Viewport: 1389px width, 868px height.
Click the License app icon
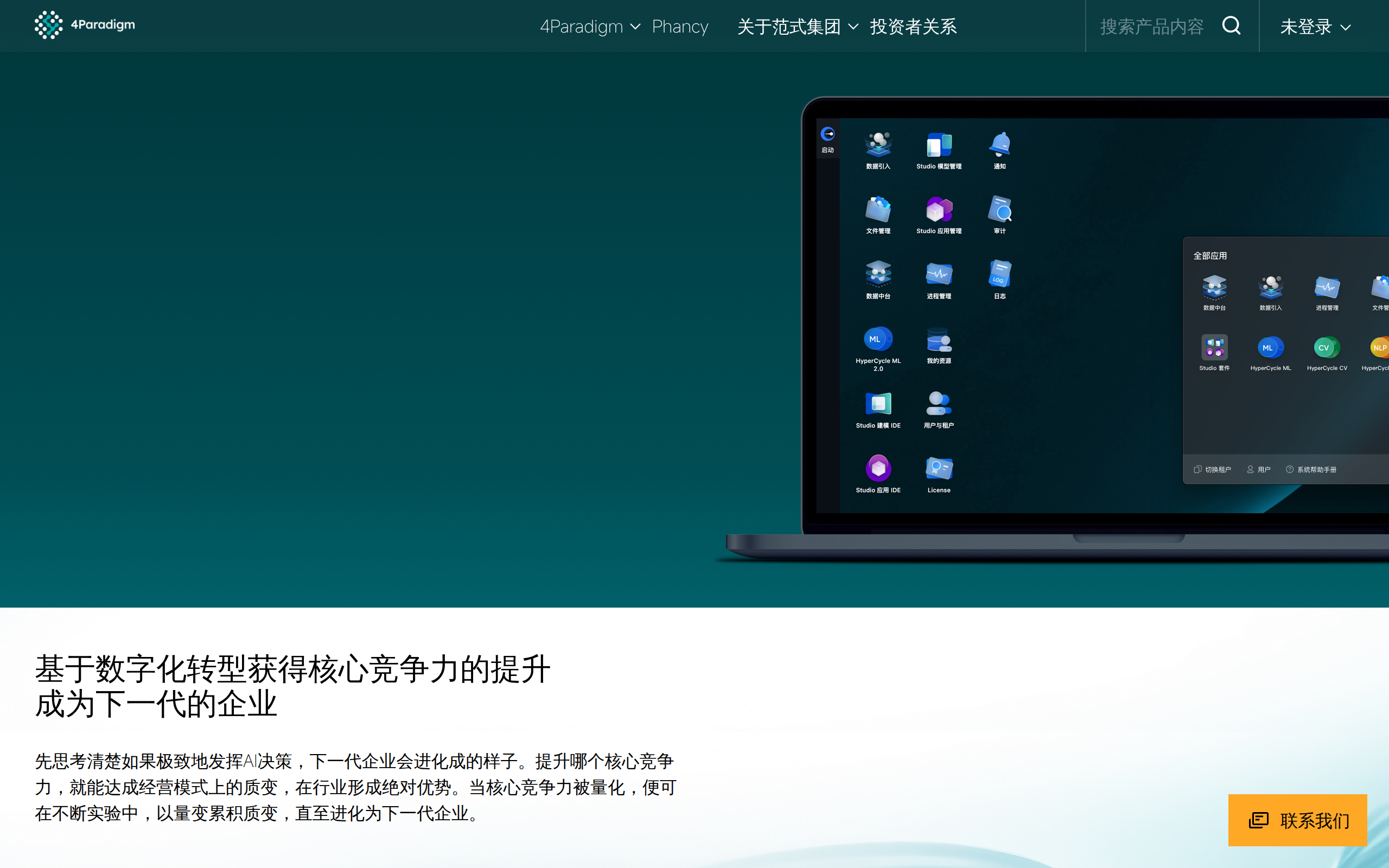[939, 469]
